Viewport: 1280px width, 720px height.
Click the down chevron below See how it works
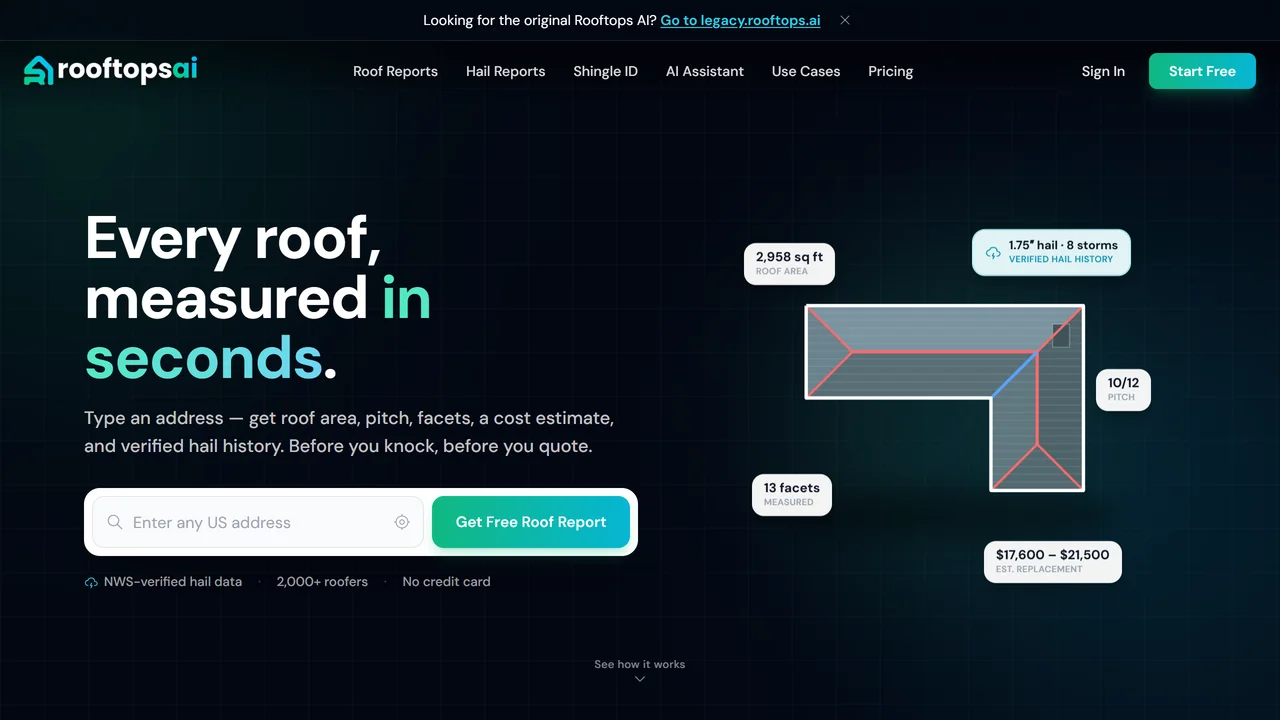pyautogui.click(x=640, y=679)
